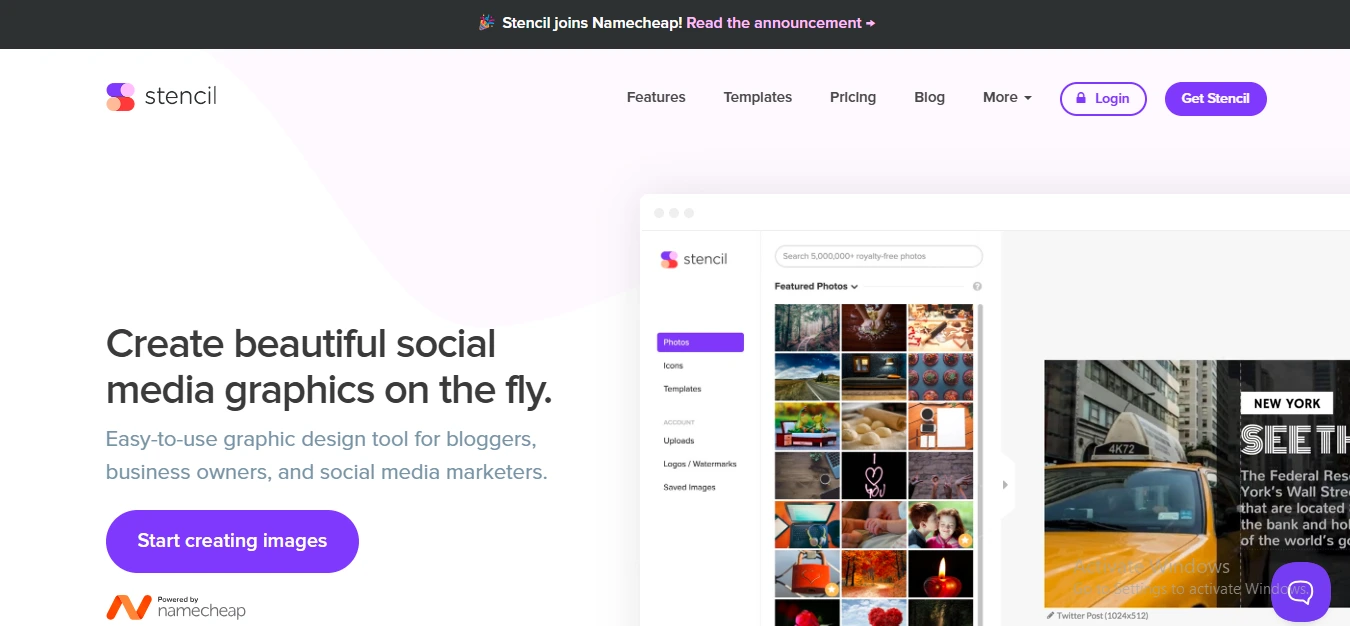
Task: Click the Namecheap logo under the hero button
Action: [x=176, y=607]
